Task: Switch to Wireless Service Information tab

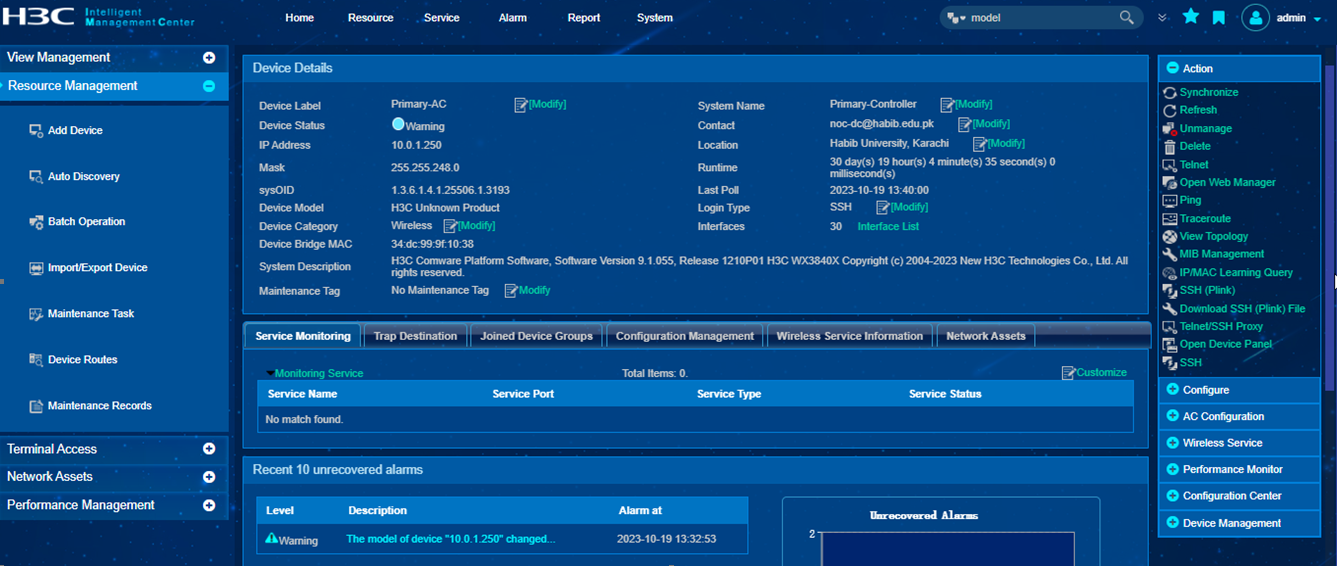Action: point(849,336)
